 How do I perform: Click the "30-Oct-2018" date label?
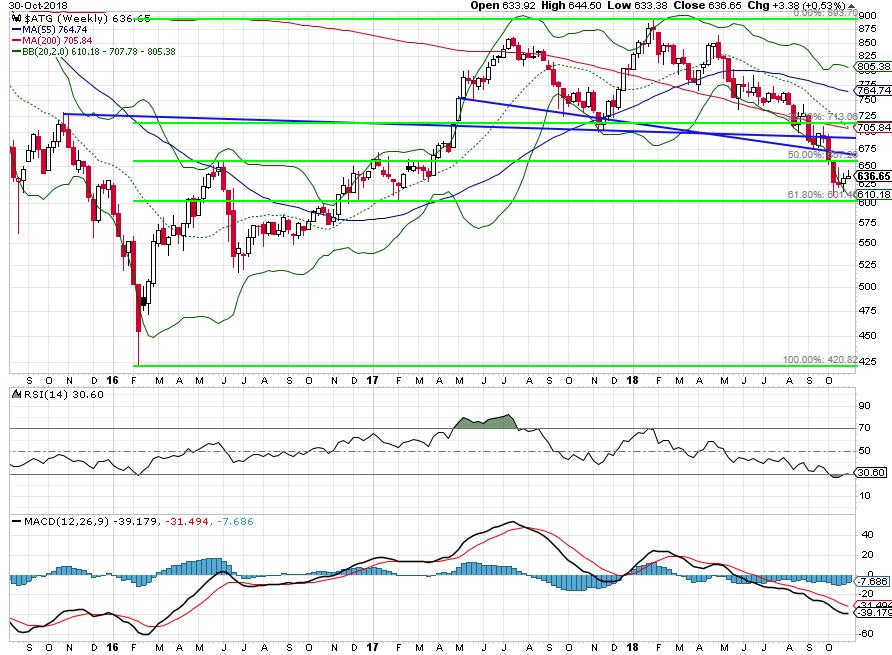point(38,6)
